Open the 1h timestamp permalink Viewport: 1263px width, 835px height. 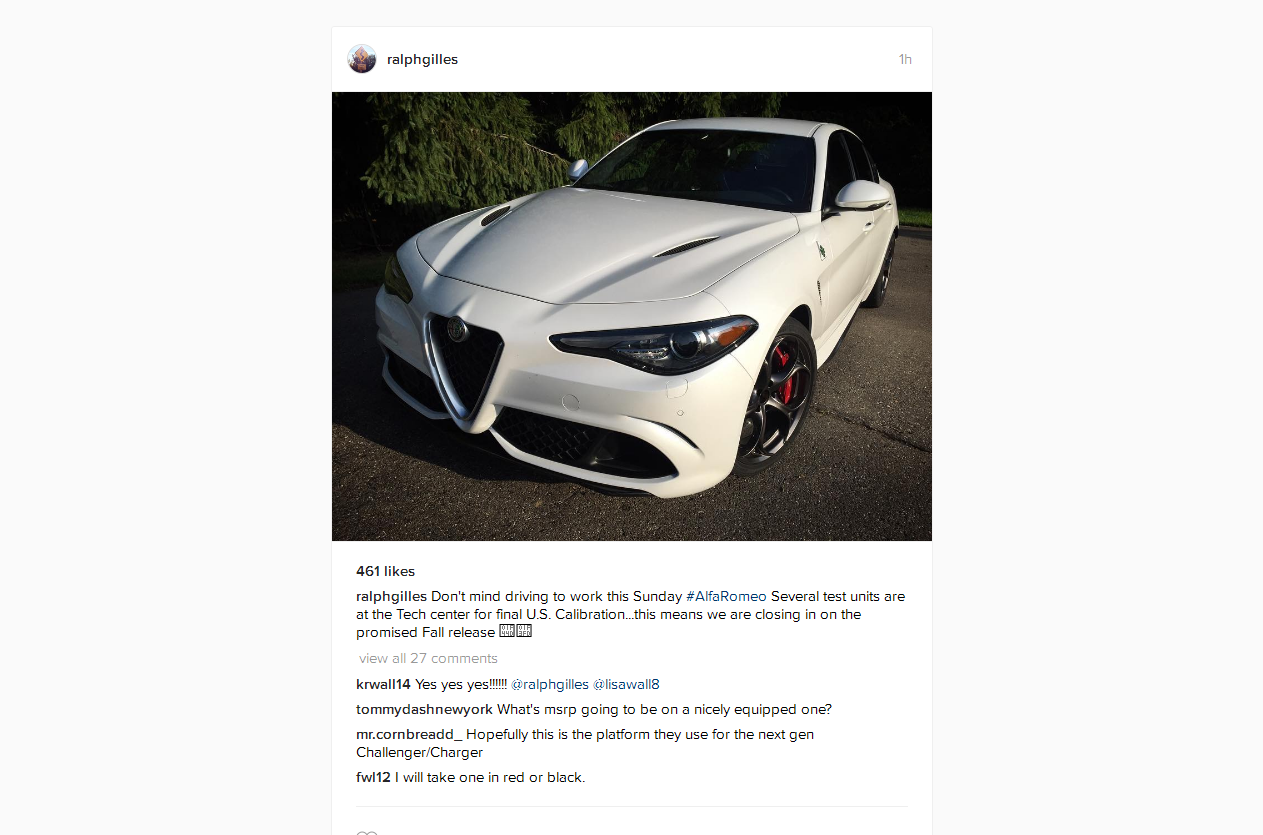[905, 59]
